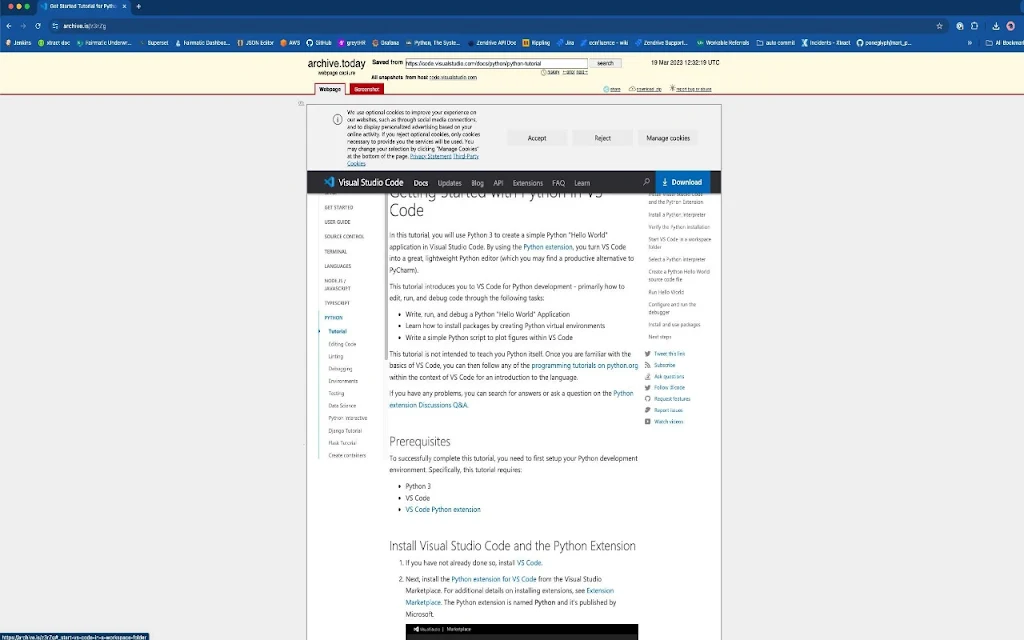Jump to Run Hello World section
The image size is (1024, 640).
[666, 292]
